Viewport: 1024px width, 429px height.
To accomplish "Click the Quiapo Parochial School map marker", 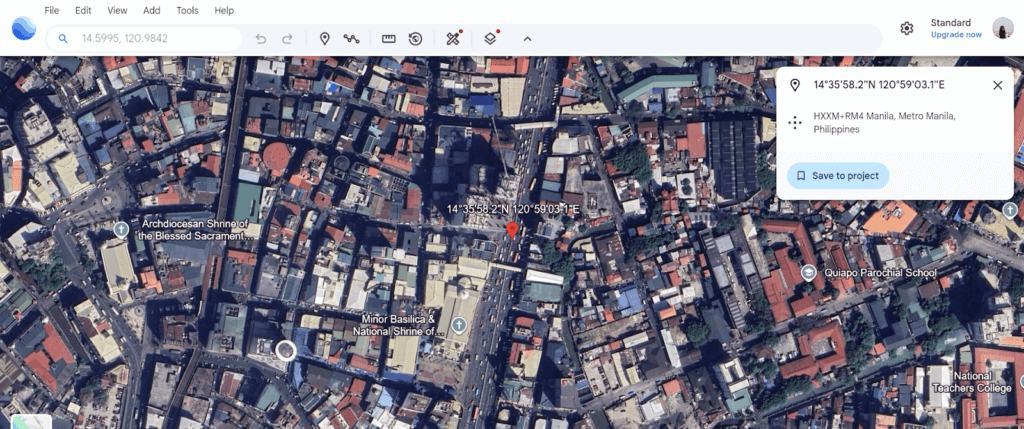I will pyautogui.click(x=809, y=273).
